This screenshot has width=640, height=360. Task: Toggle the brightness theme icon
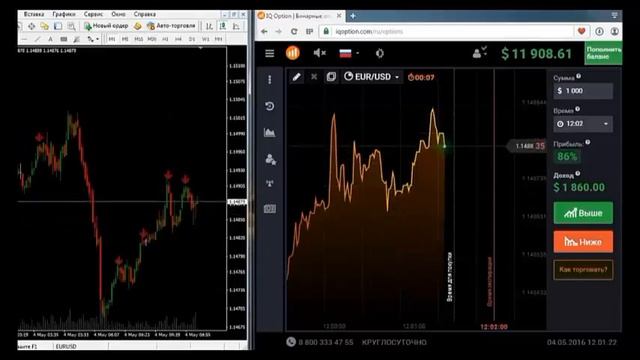click(x=380, y=53)
